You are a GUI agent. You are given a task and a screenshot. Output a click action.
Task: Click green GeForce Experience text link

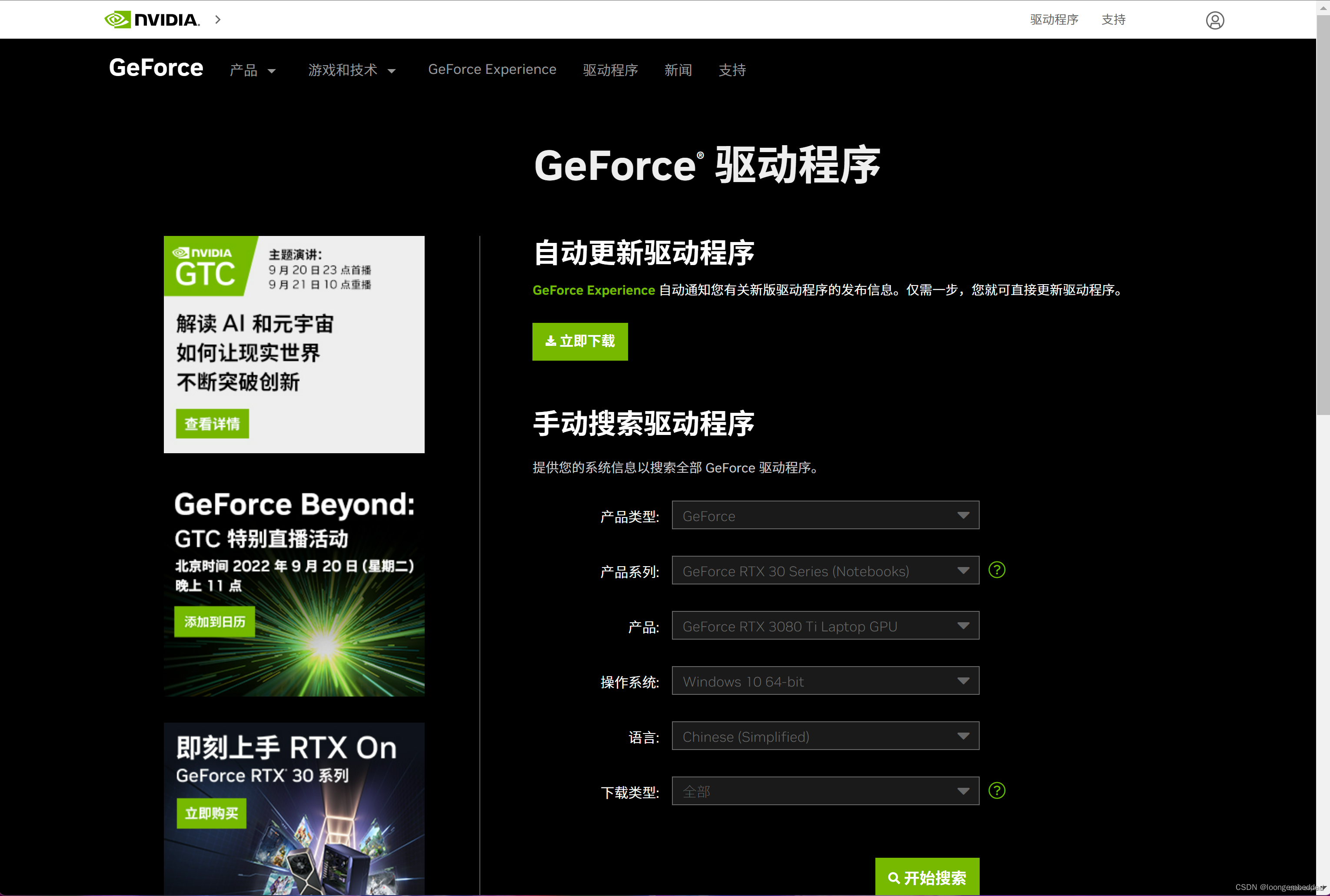[593, 290]
